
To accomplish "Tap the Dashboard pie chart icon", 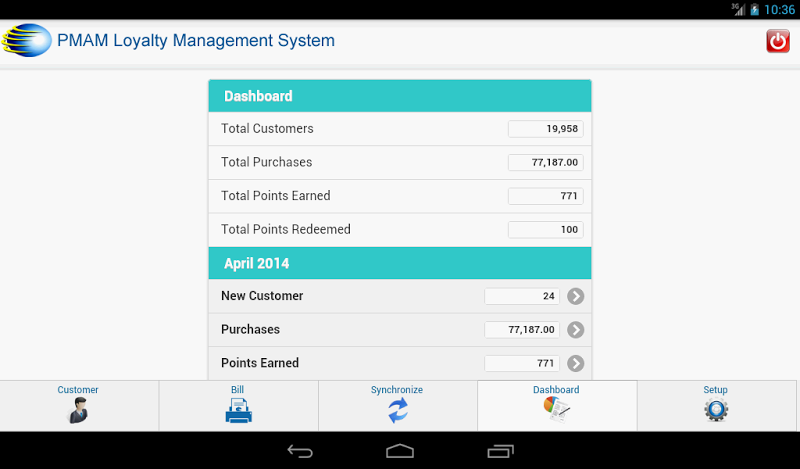I will click(557, 409).
